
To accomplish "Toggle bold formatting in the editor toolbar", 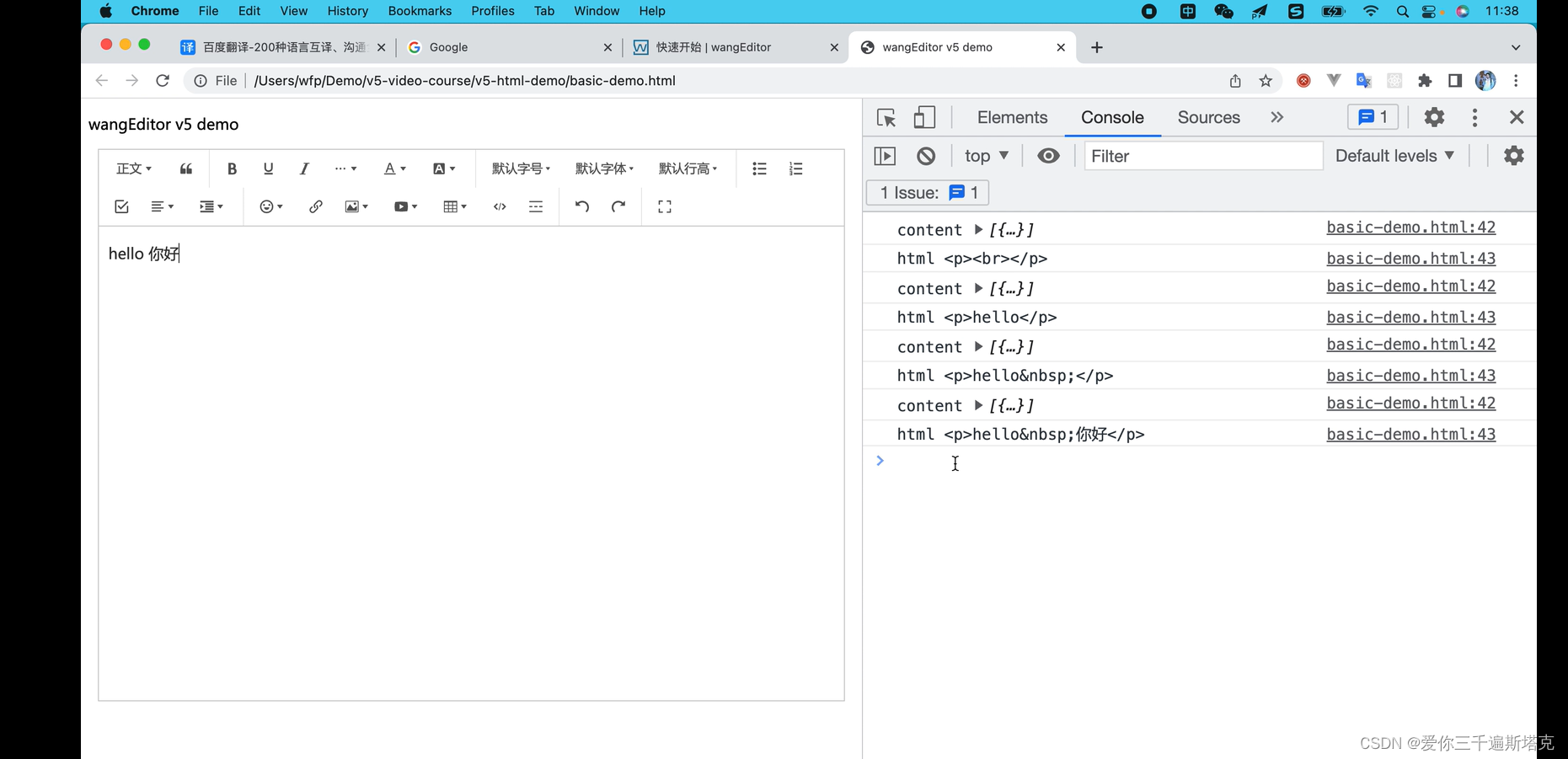I will click(232, 168).
